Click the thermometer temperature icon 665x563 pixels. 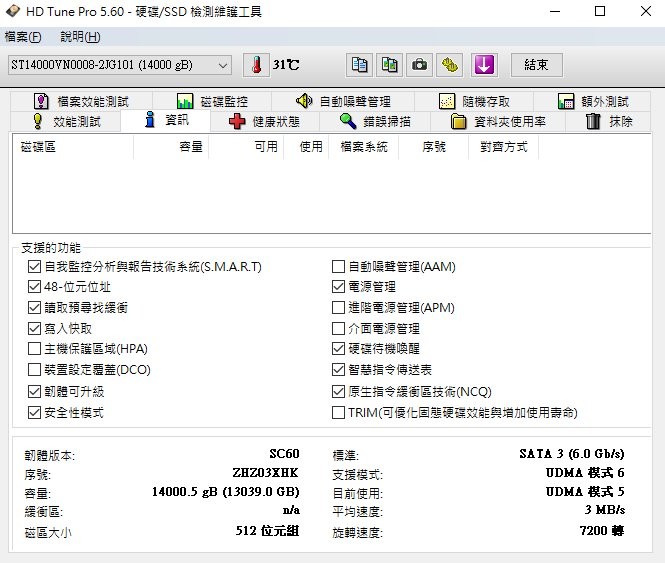coord(256,65)
